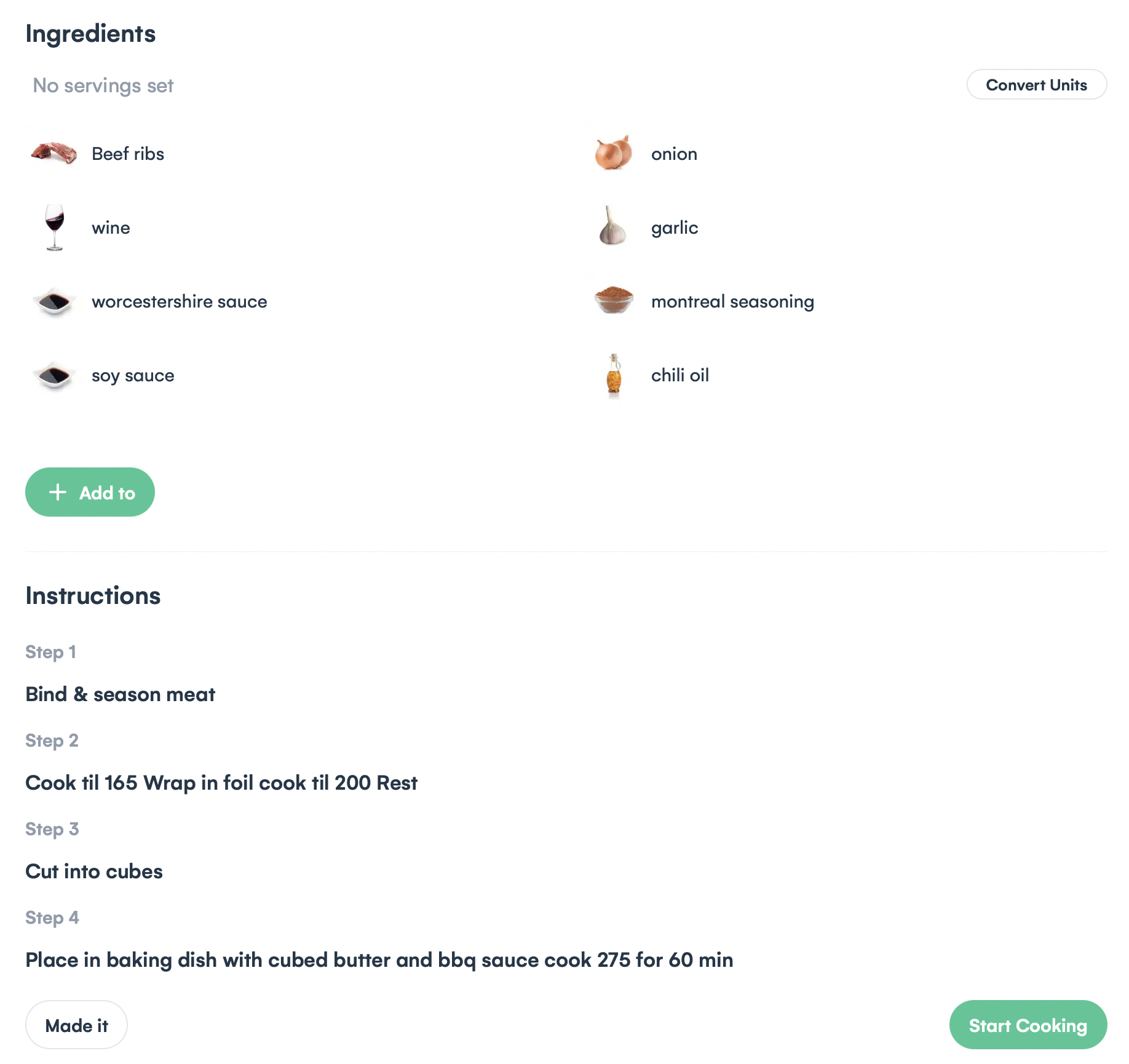Click the Bind & season meat instruction

tap(121, 694)
